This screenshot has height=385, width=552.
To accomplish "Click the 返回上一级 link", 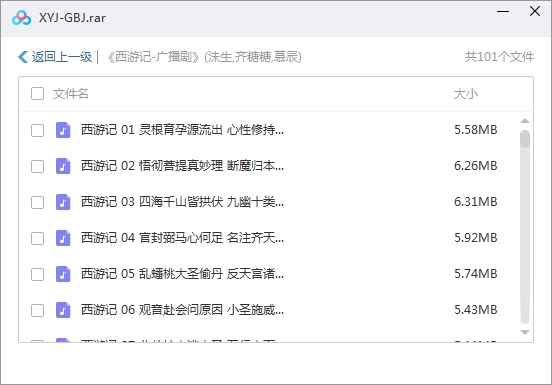I will [62, 57].
